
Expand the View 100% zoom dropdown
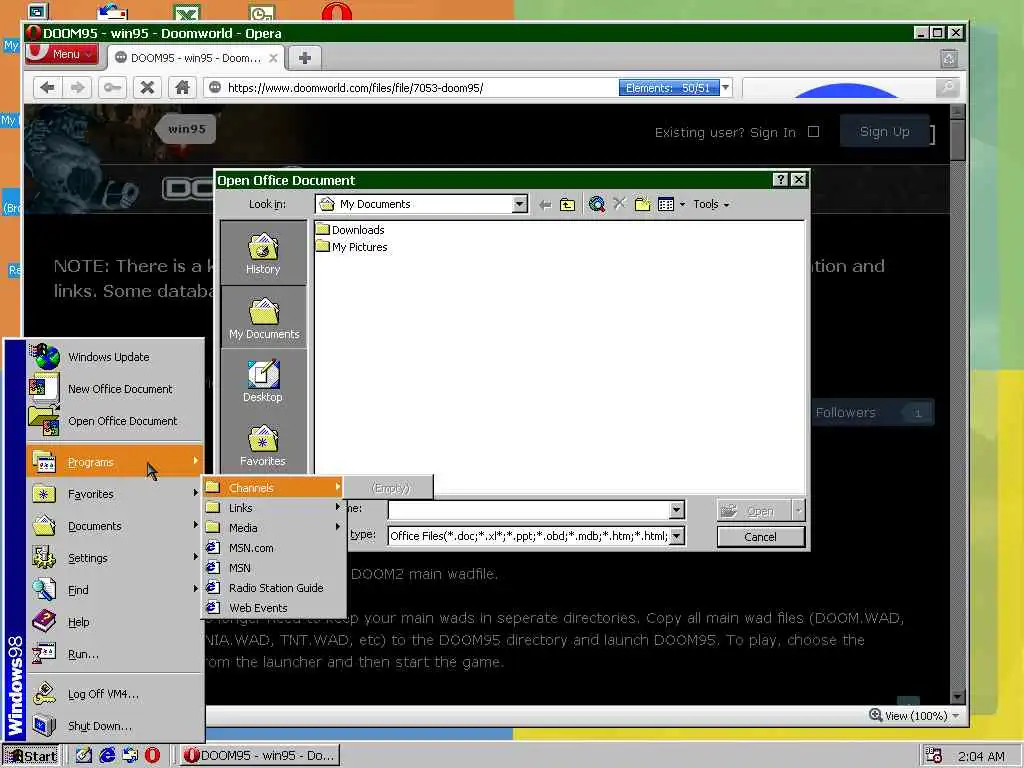pyautogui.click(x=955, y=716)
